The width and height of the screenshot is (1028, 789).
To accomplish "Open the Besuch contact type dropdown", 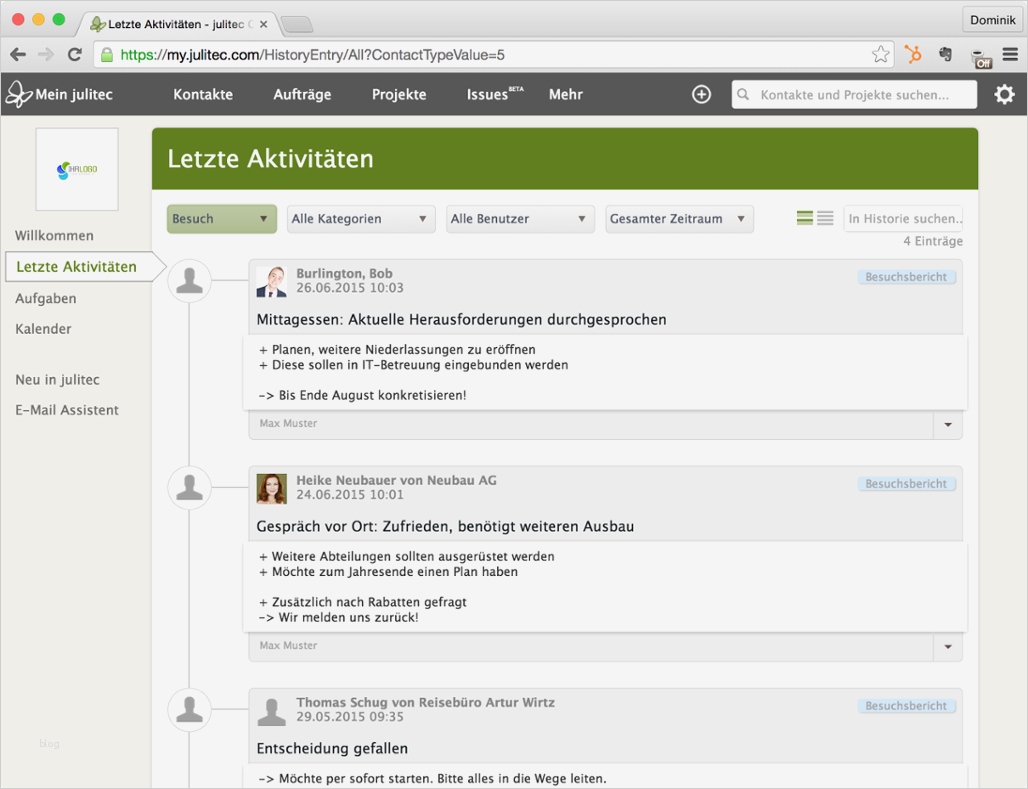I will tap(222, 219).
